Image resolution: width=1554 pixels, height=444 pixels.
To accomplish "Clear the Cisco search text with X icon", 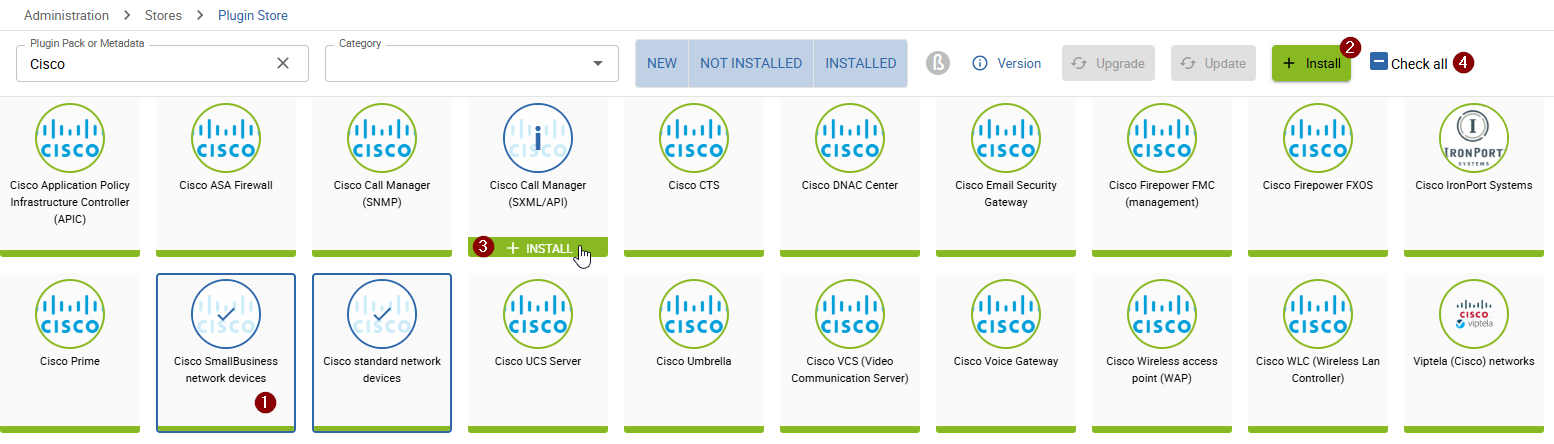I will click(283, 63).
